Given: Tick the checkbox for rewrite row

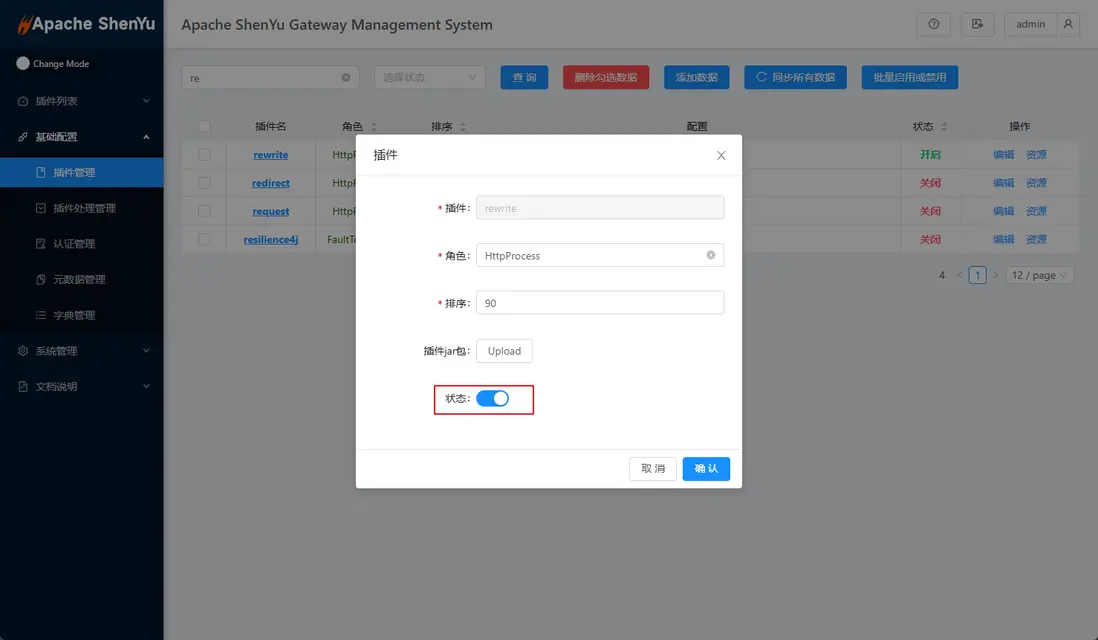Looking at the screenshot, I should (204, 155).
